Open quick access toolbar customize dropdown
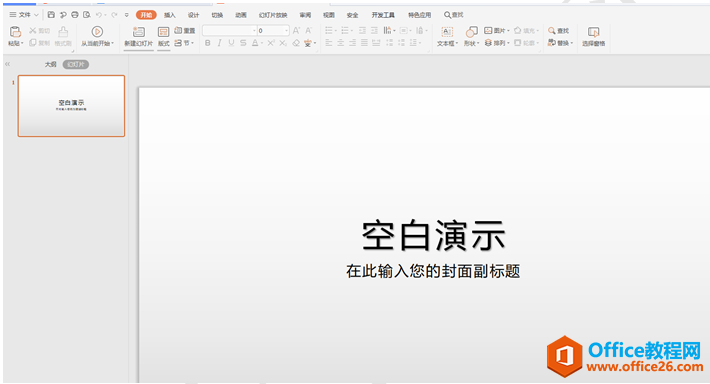This screenshot has width=710, height=384. (127, 15)
